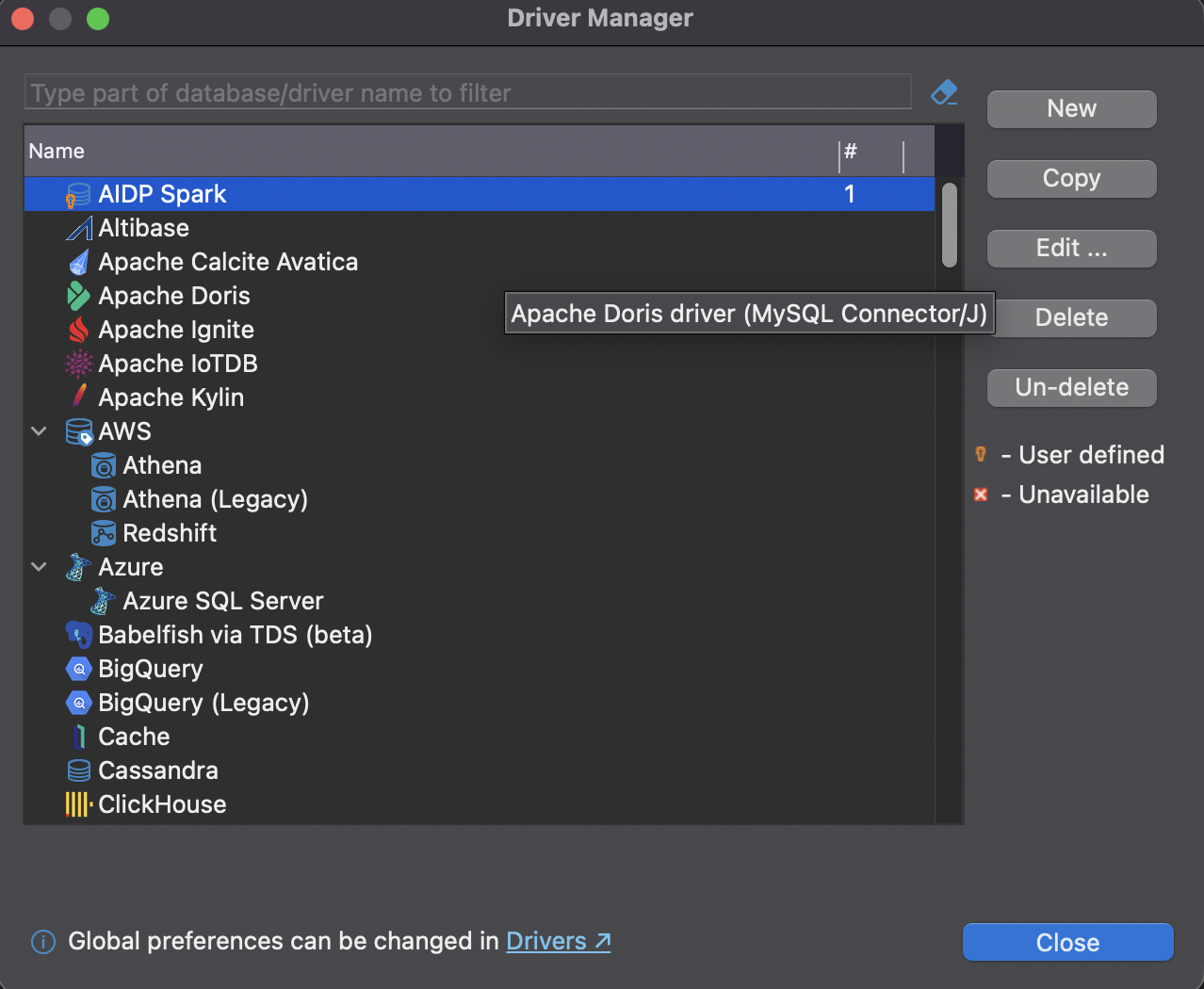Viewport: 1204px width, 989px height.
Task: Click the AWS folder icon
Action: pyautogui.click(x=79, y=432)
